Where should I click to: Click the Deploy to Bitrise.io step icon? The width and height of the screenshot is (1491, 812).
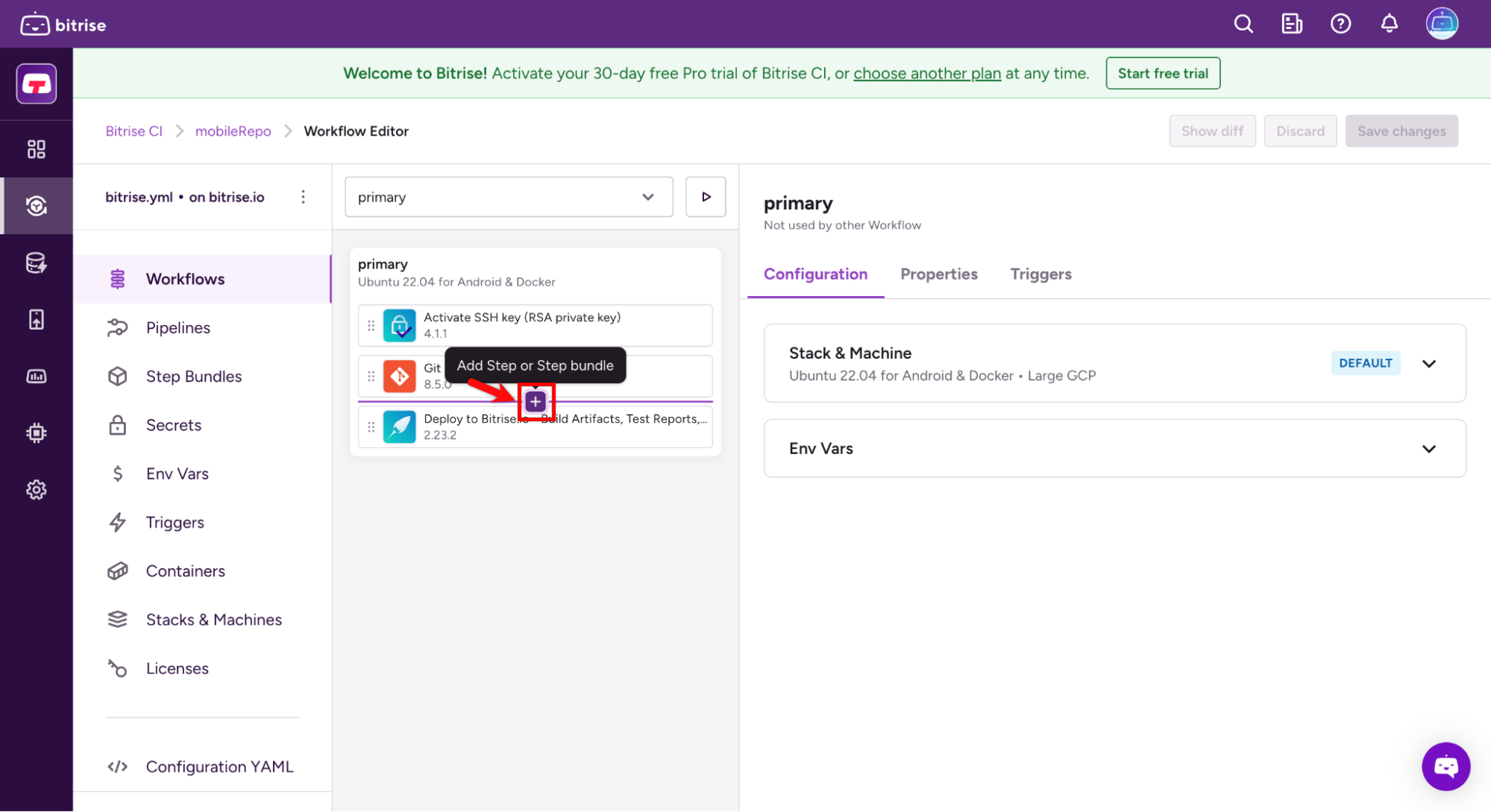400,427
